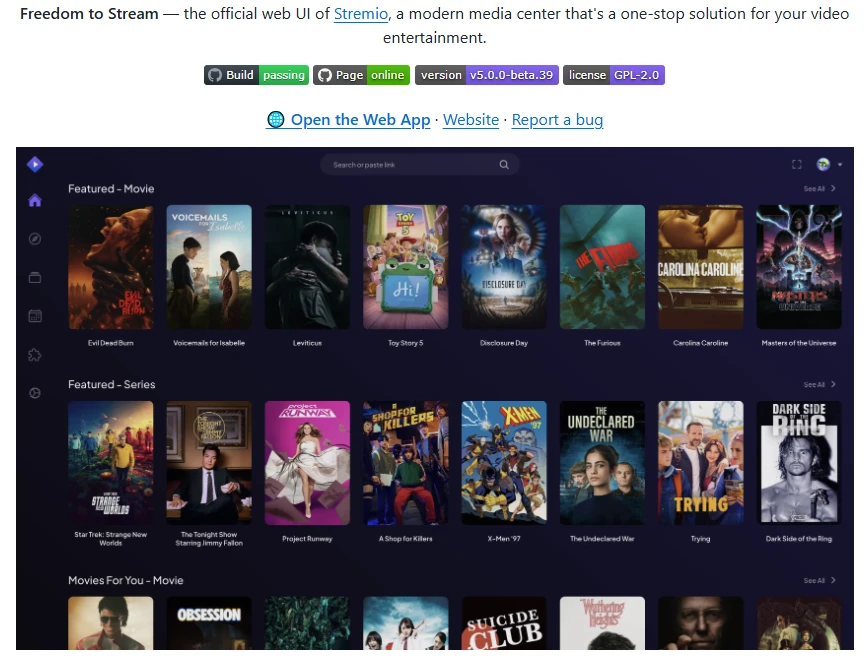Visit the Website link
The width and height of the screenshot is (866, 668).
click(x=471, y=119)
